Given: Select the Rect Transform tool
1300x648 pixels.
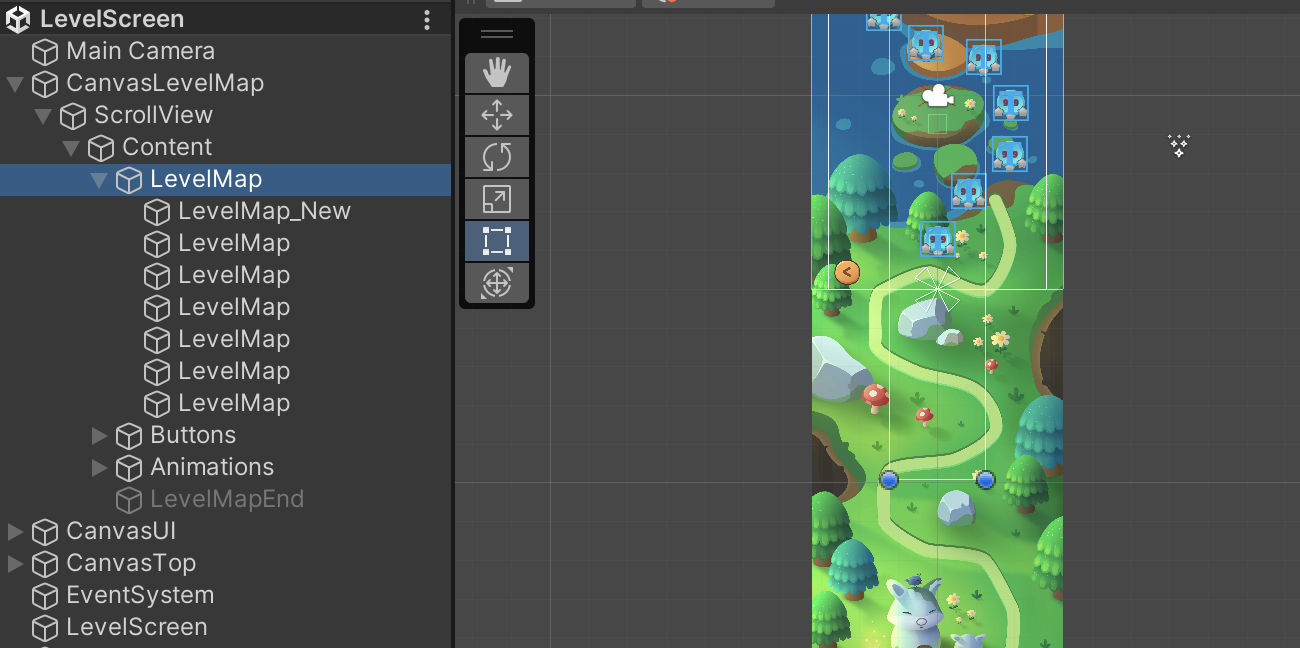Looking at the screenshot, I should (497, 241).
